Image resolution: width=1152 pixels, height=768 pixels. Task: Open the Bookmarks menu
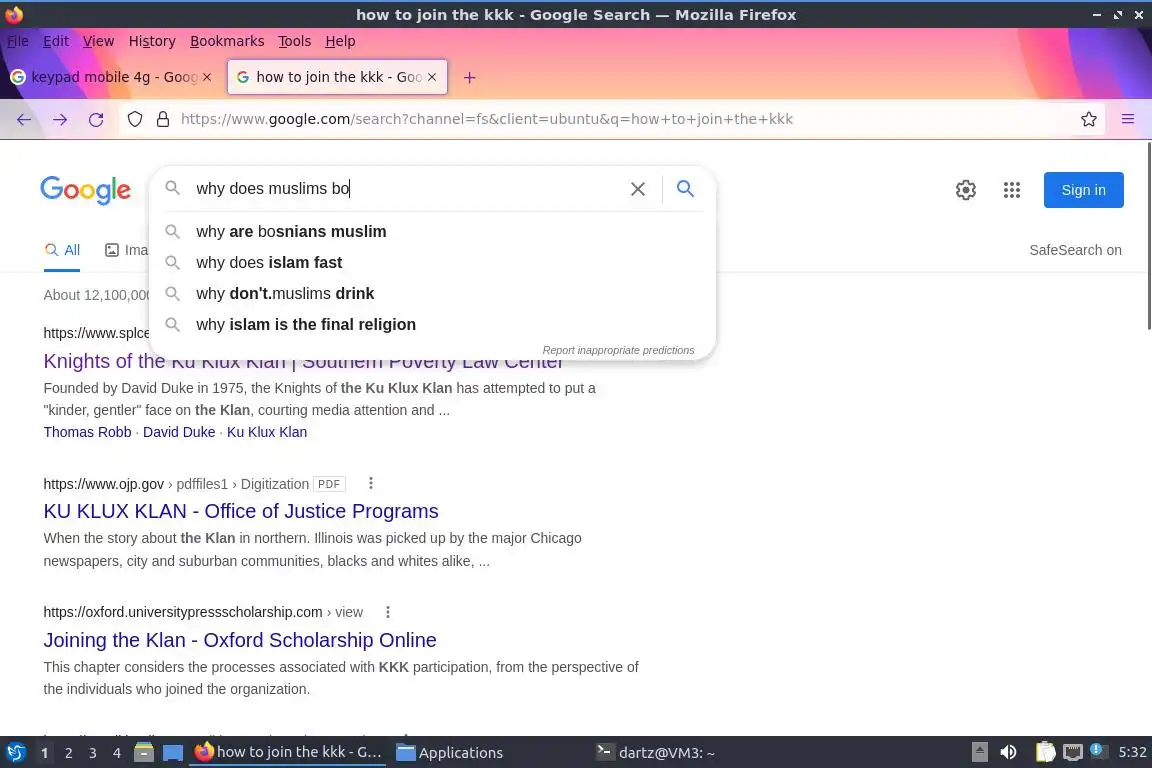click(x=227, y=41)
